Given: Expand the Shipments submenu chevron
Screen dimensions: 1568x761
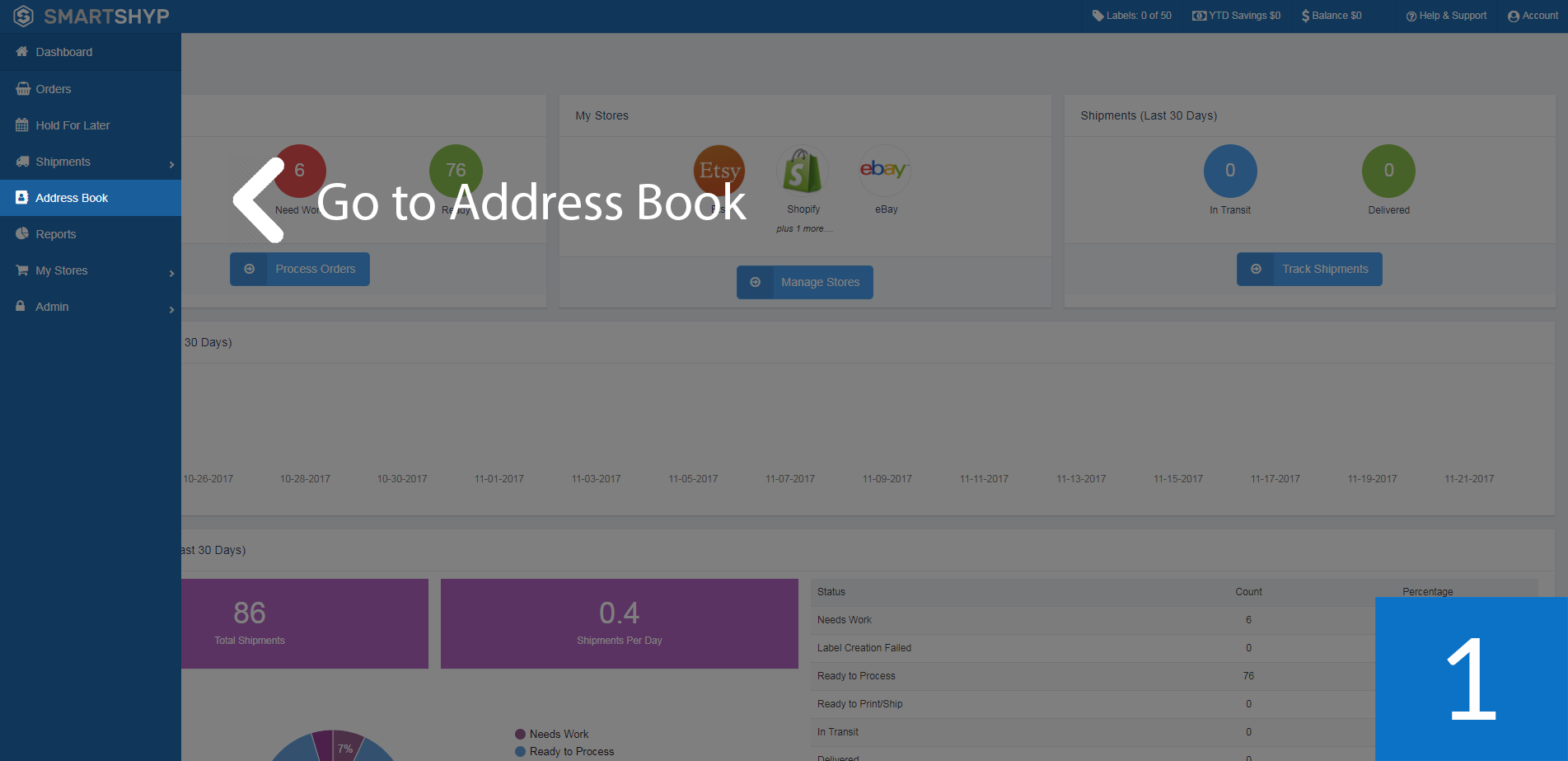Looking at the screenshot, I should (x=171, y=164).
